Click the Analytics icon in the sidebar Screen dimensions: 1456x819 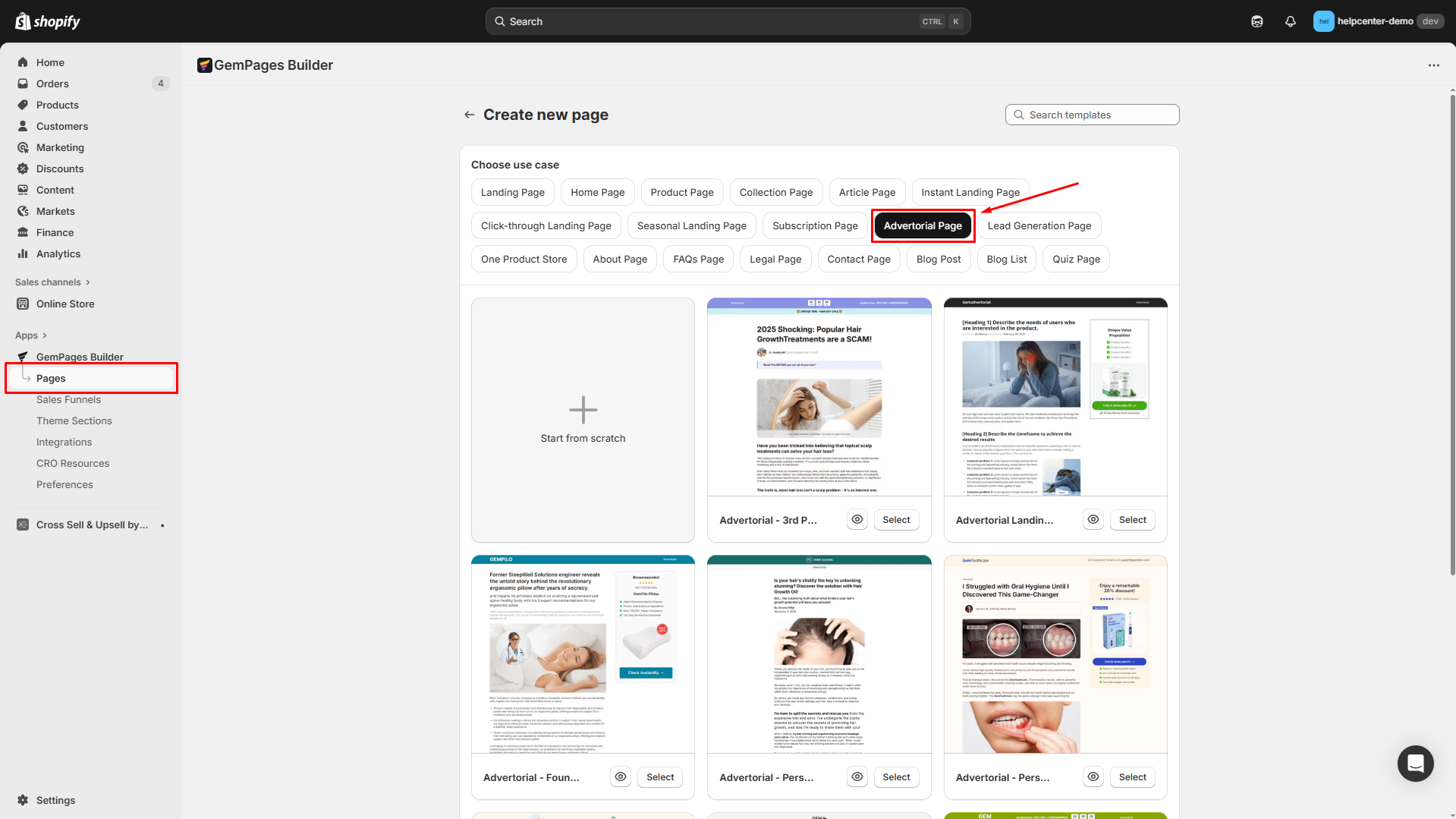pos(24,254)
